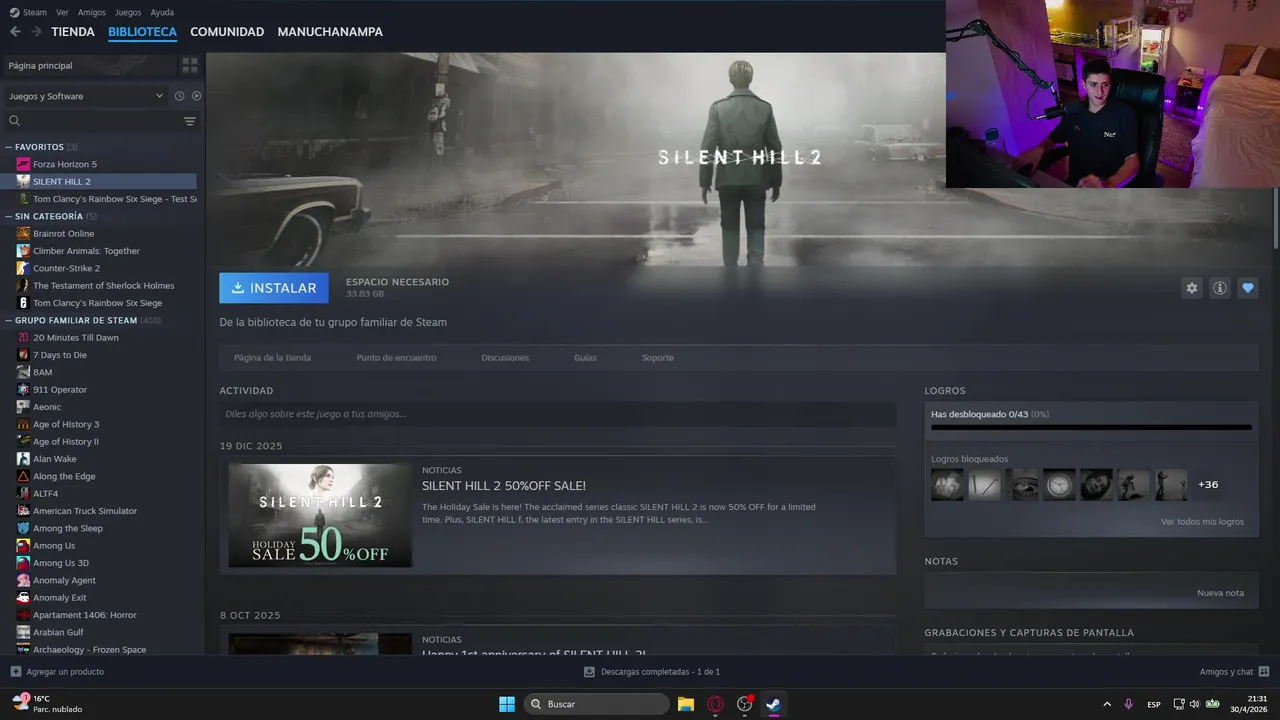Open the Ver menu
Viewport: 1280px width, 720px height.
point(62,12)
